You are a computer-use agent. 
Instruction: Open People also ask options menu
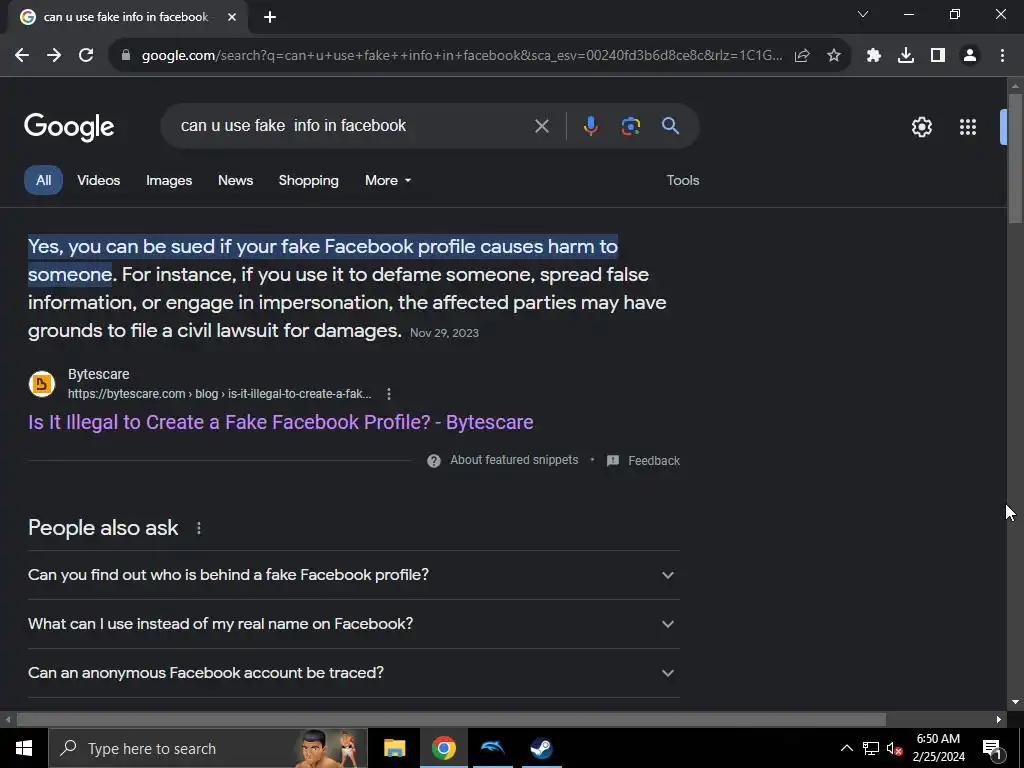(x=199, y=528)
